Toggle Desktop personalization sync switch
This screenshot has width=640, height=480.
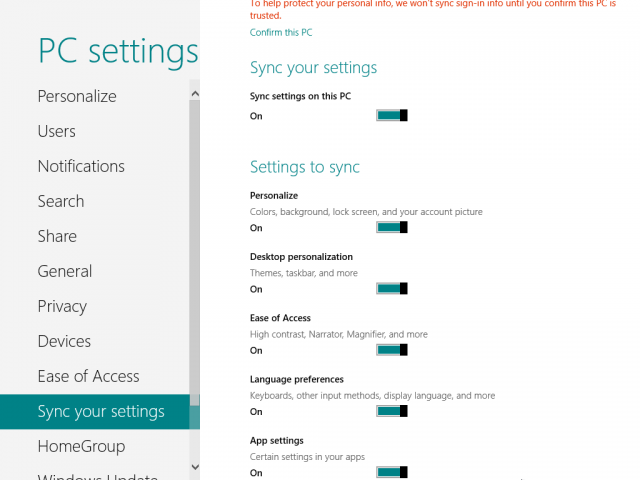(x=391, y=289)
